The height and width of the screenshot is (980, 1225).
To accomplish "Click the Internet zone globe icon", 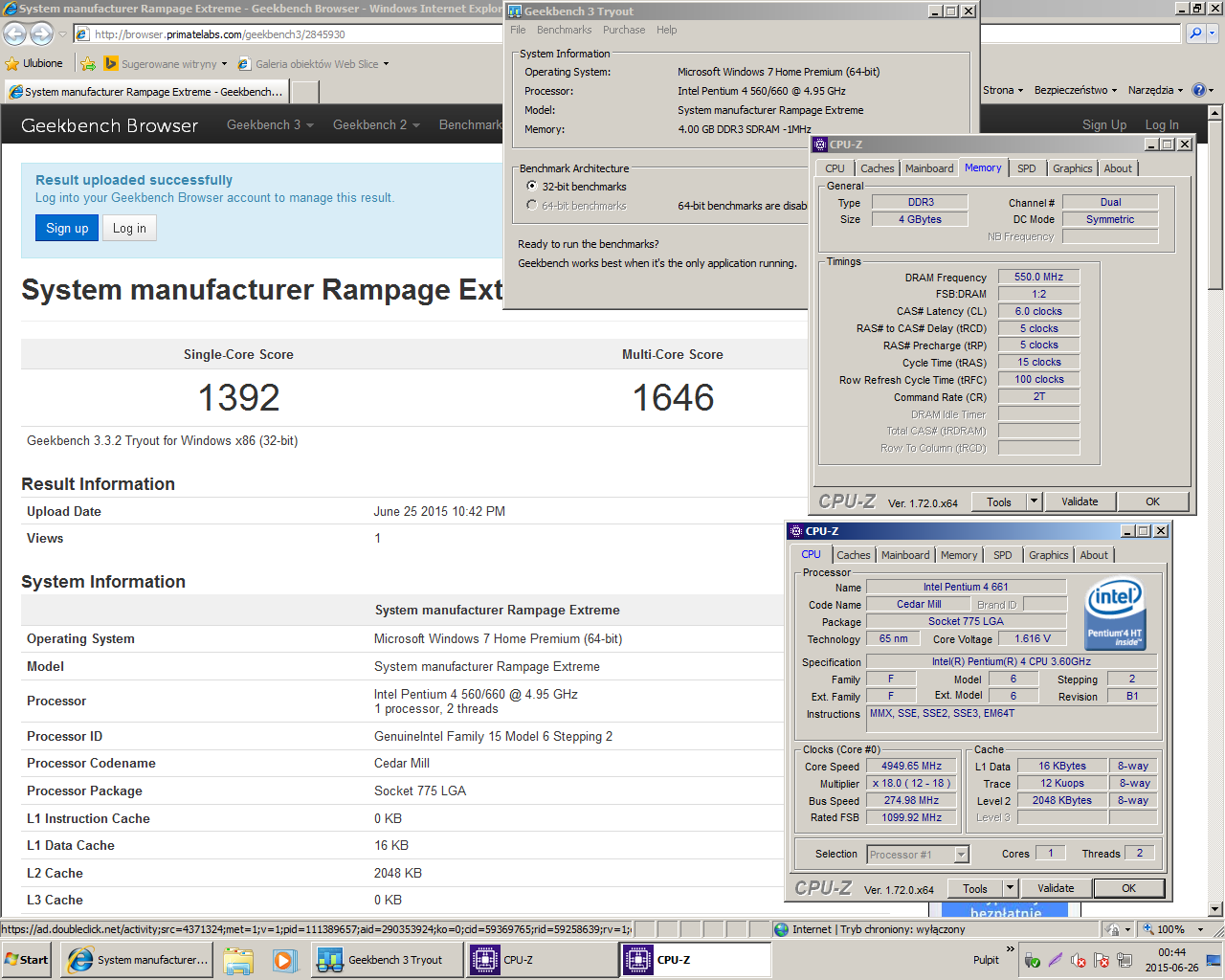I will click(781, 929).
